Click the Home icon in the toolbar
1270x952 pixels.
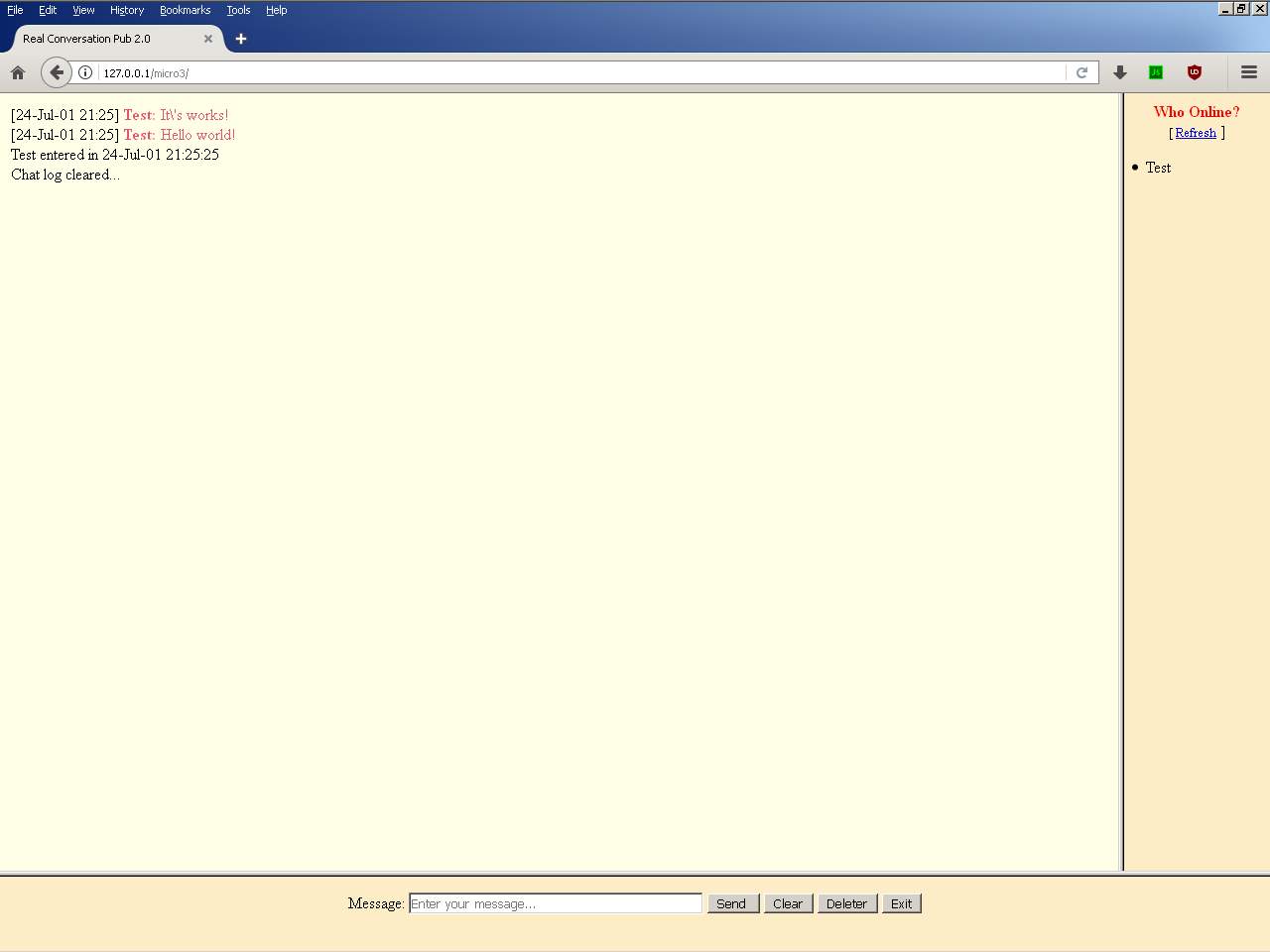[x=18, y=72]
